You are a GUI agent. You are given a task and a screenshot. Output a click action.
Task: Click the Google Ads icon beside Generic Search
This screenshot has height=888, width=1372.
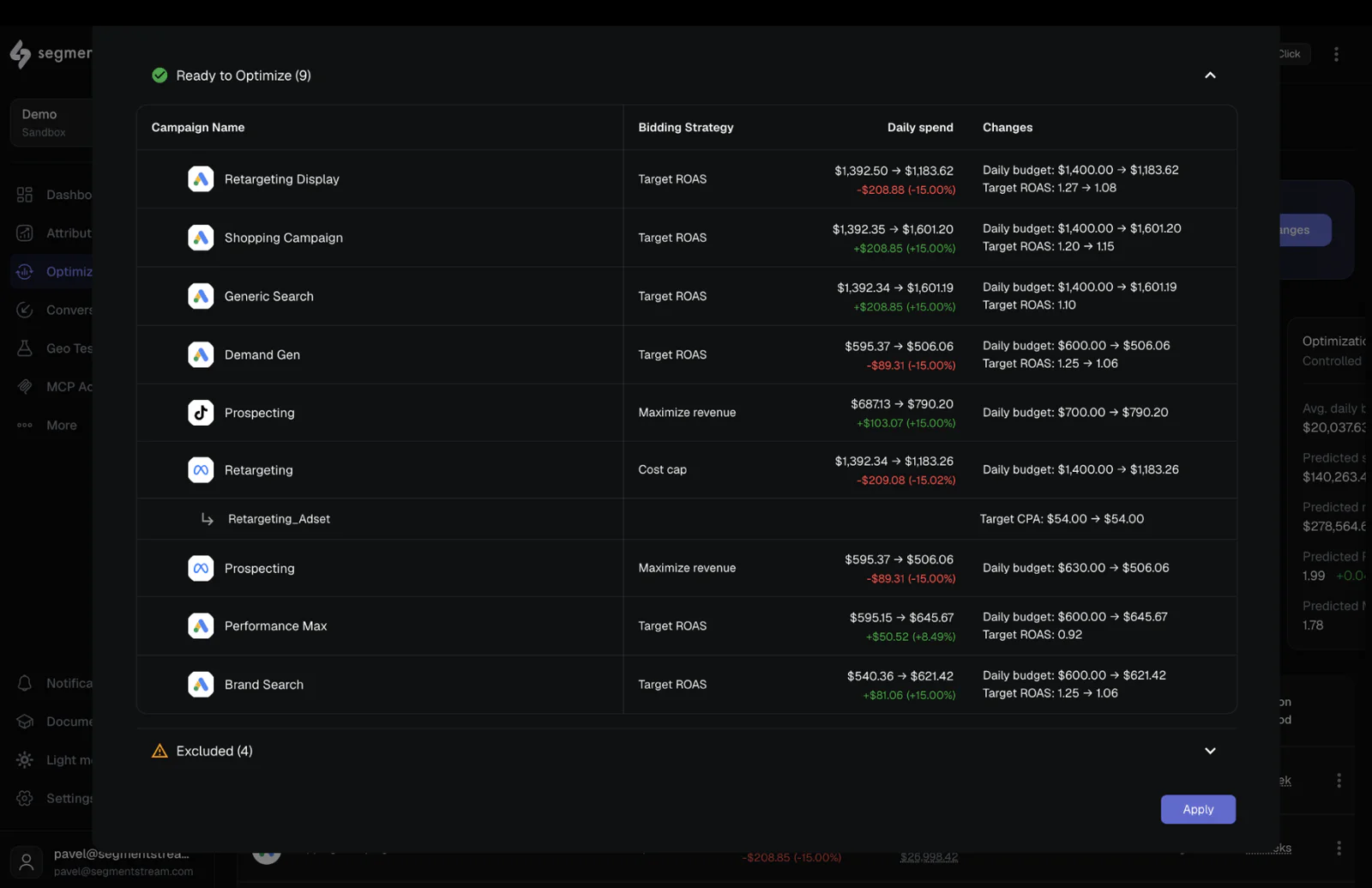(201, 296)
